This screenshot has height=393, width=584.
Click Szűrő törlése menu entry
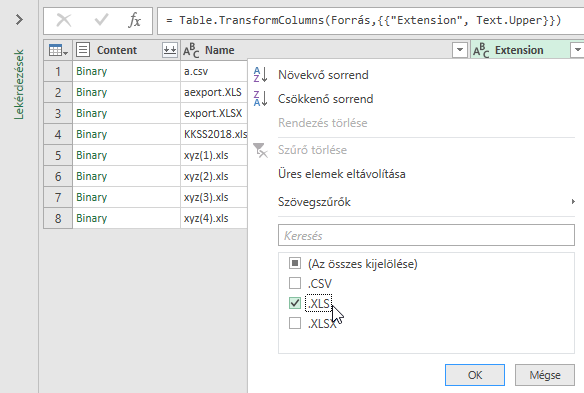tap(312, 150)
